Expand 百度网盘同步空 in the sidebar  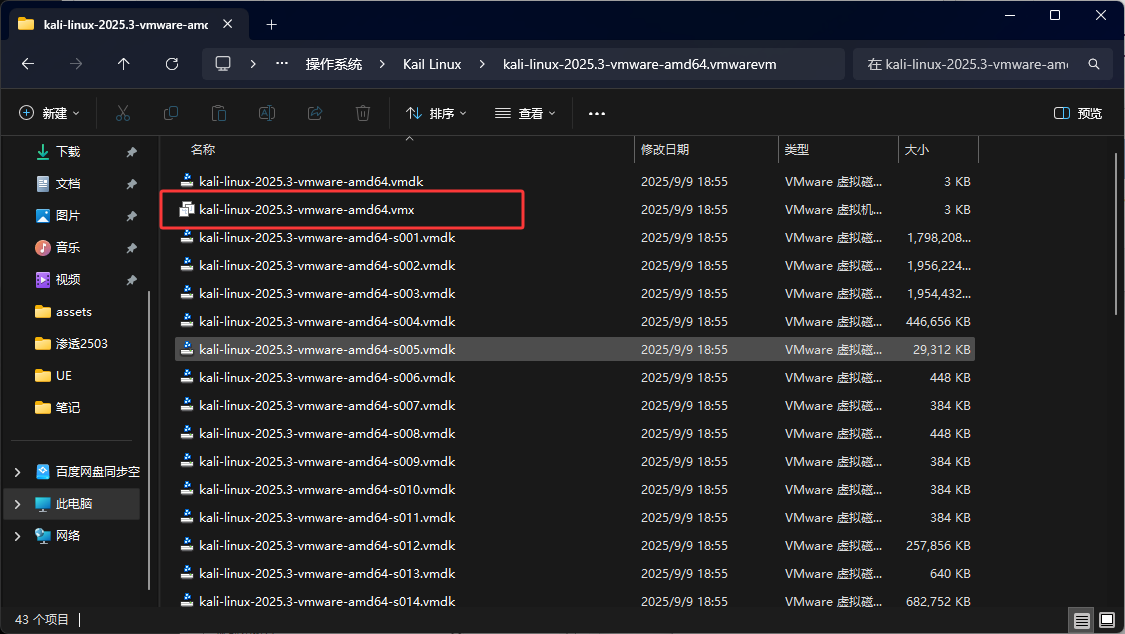(17, 472)
